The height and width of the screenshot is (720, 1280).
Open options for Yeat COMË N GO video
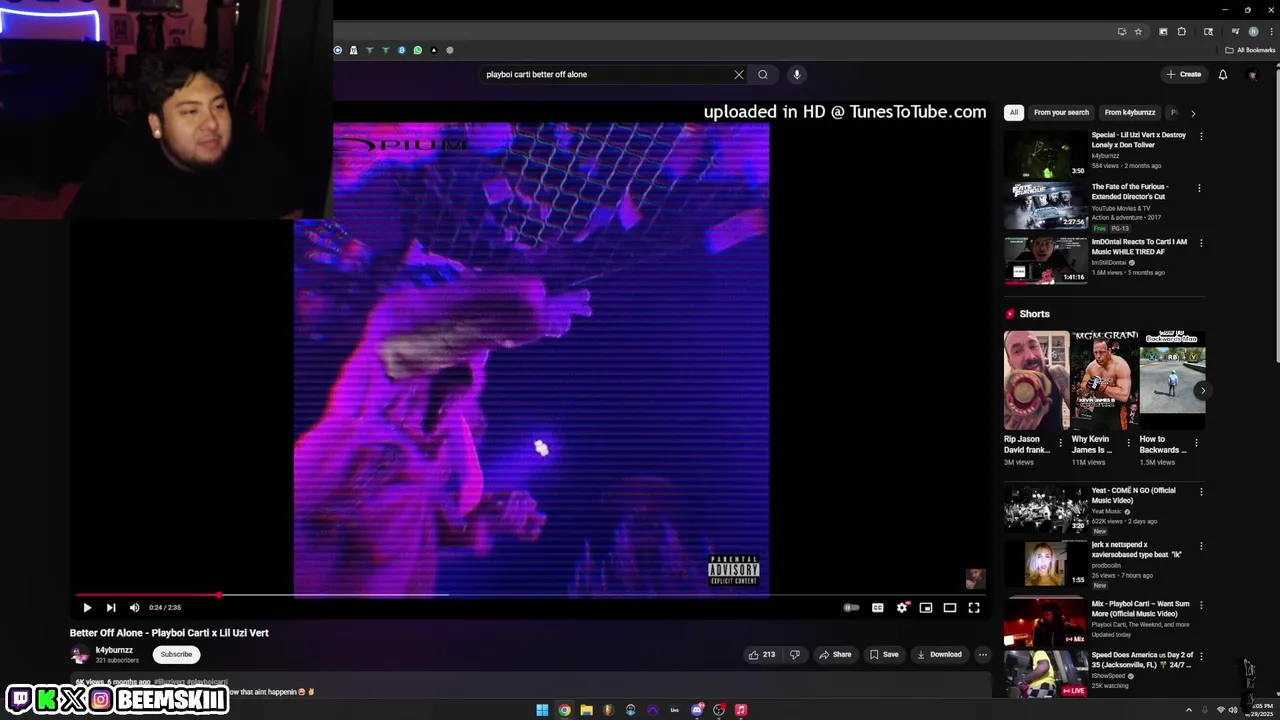click(x=1201, y=492)
